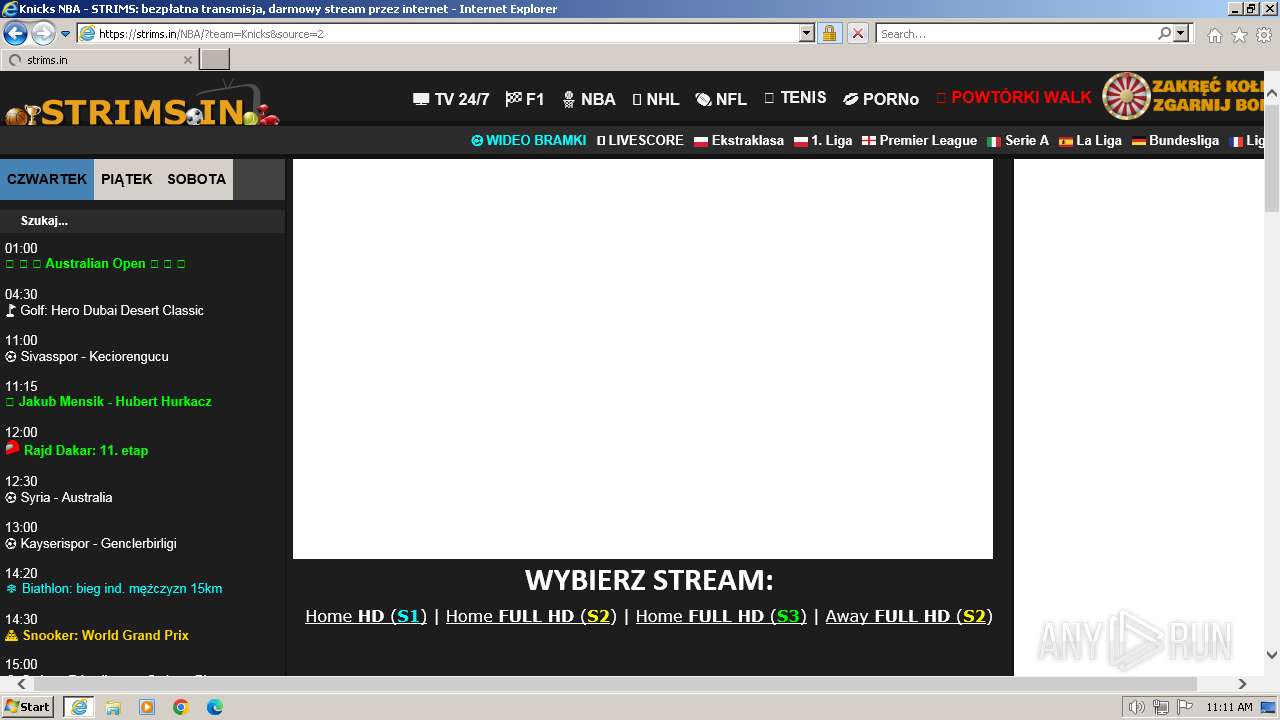The width and height of the screenshot is (1280, 720).
Task: Open Rajd Dakar: 11. etap event
Action: point(77,450)
